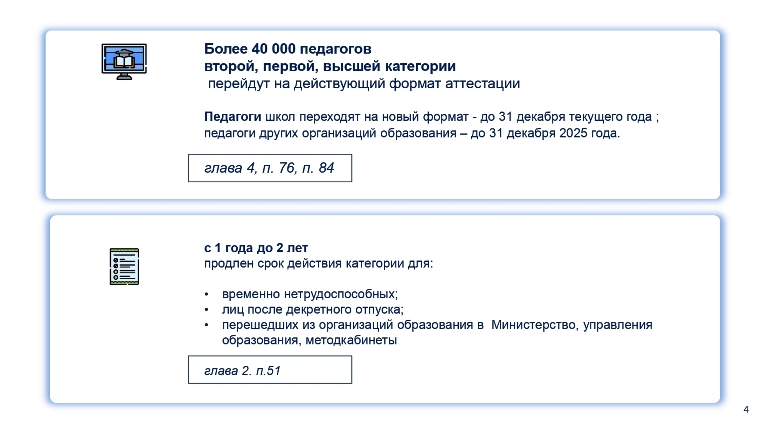Select the "глава 2. п.51" reference box
The width and height of the screenshot is (768, 432).
click(x=270, y=370)
